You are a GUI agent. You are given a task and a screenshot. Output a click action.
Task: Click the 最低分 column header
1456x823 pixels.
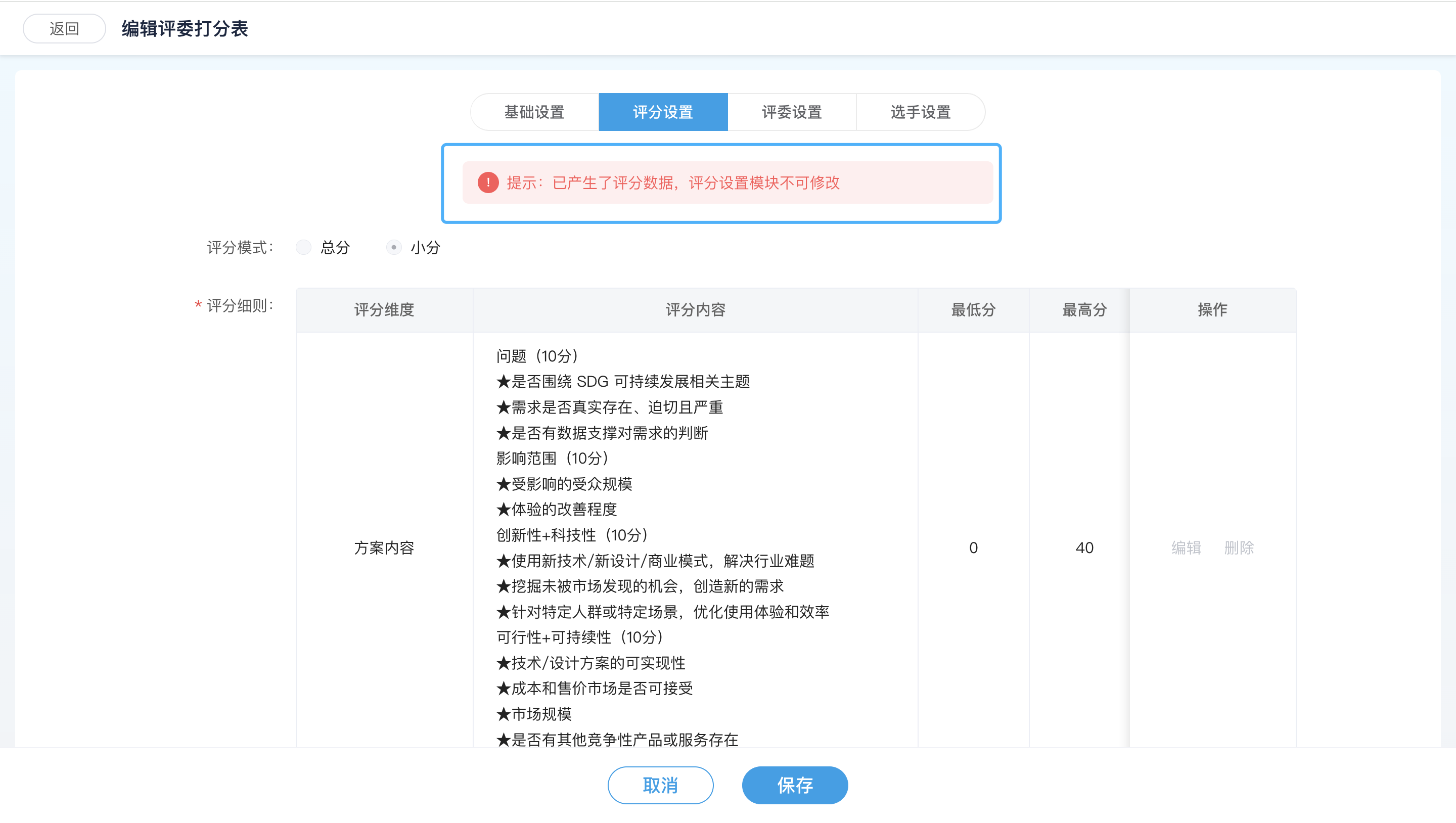(973, 310)
